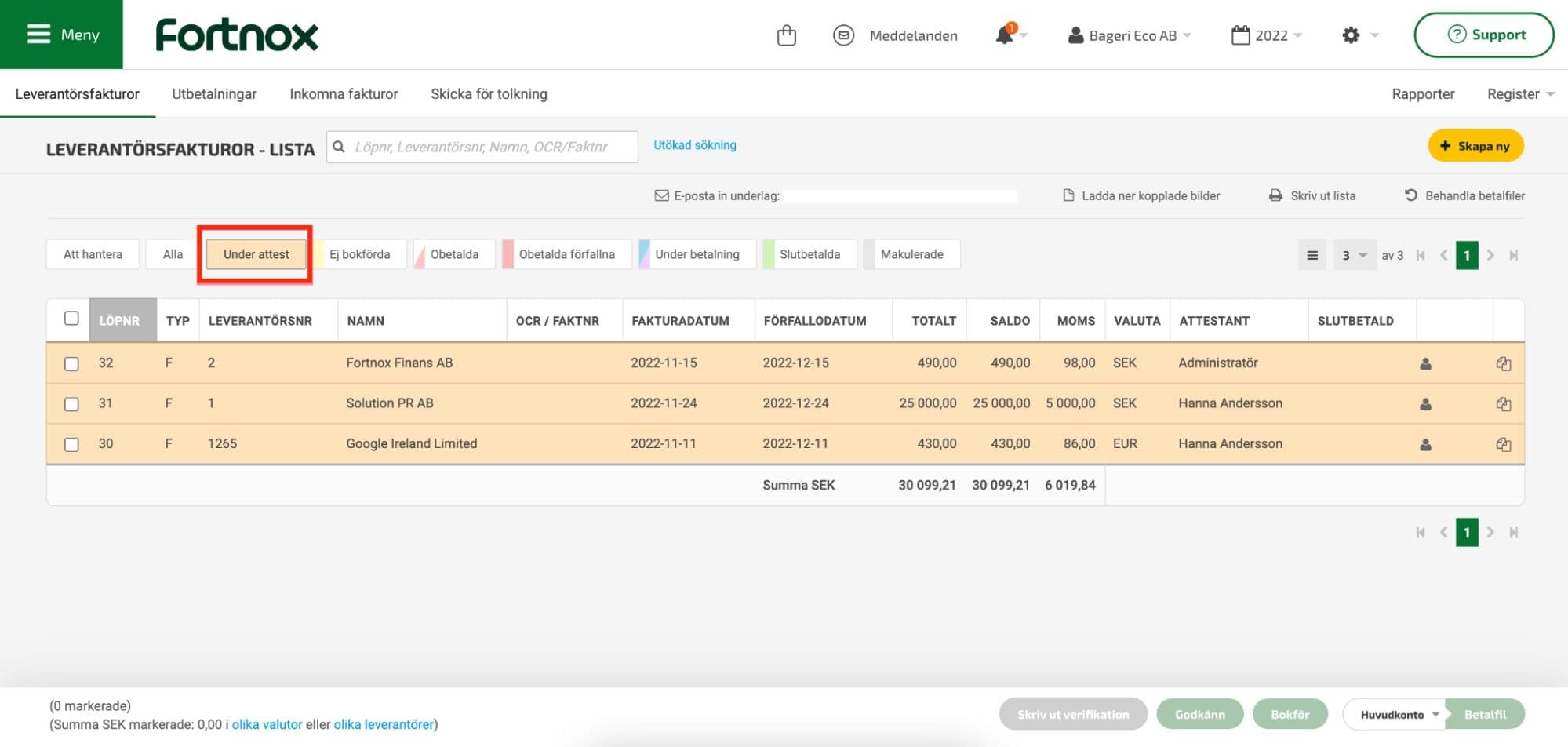The image size is (1568, 747).
Task: Open the notifications bell
Action: [1005, 35]
